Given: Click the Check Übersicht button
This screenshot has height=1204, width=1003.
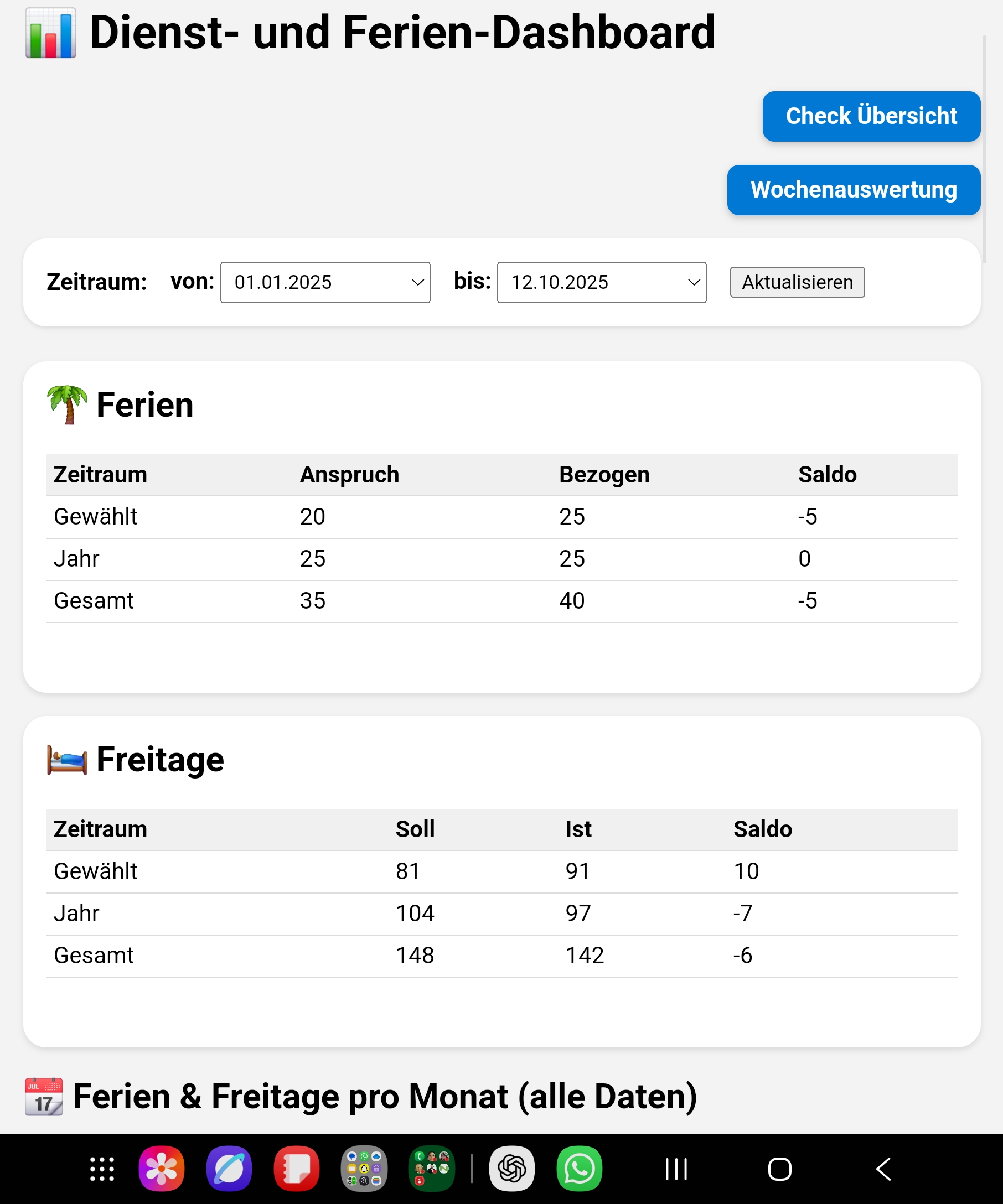Looking at the screenshot, I should pos(871,116).
